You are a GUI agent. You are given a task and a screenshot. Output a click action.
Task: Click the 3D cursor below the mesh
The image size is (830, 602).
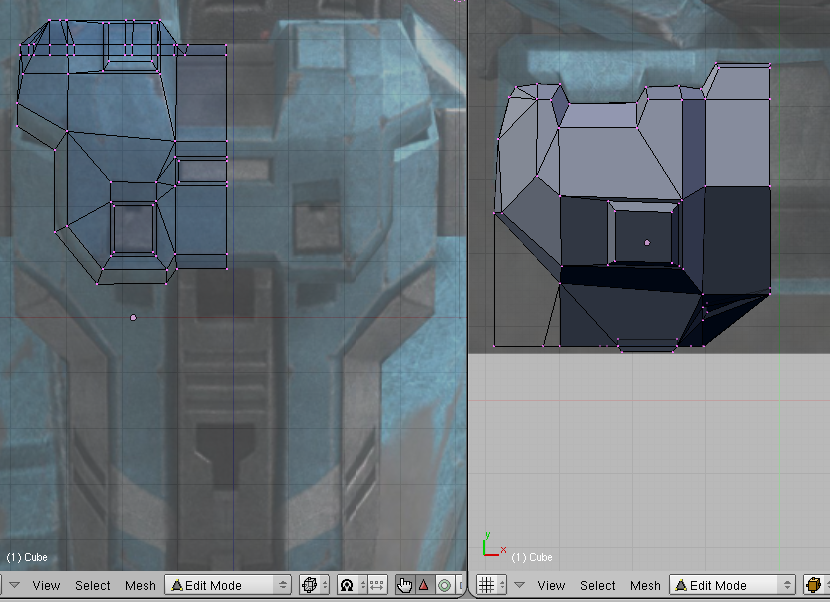click(x=133, y=318)
